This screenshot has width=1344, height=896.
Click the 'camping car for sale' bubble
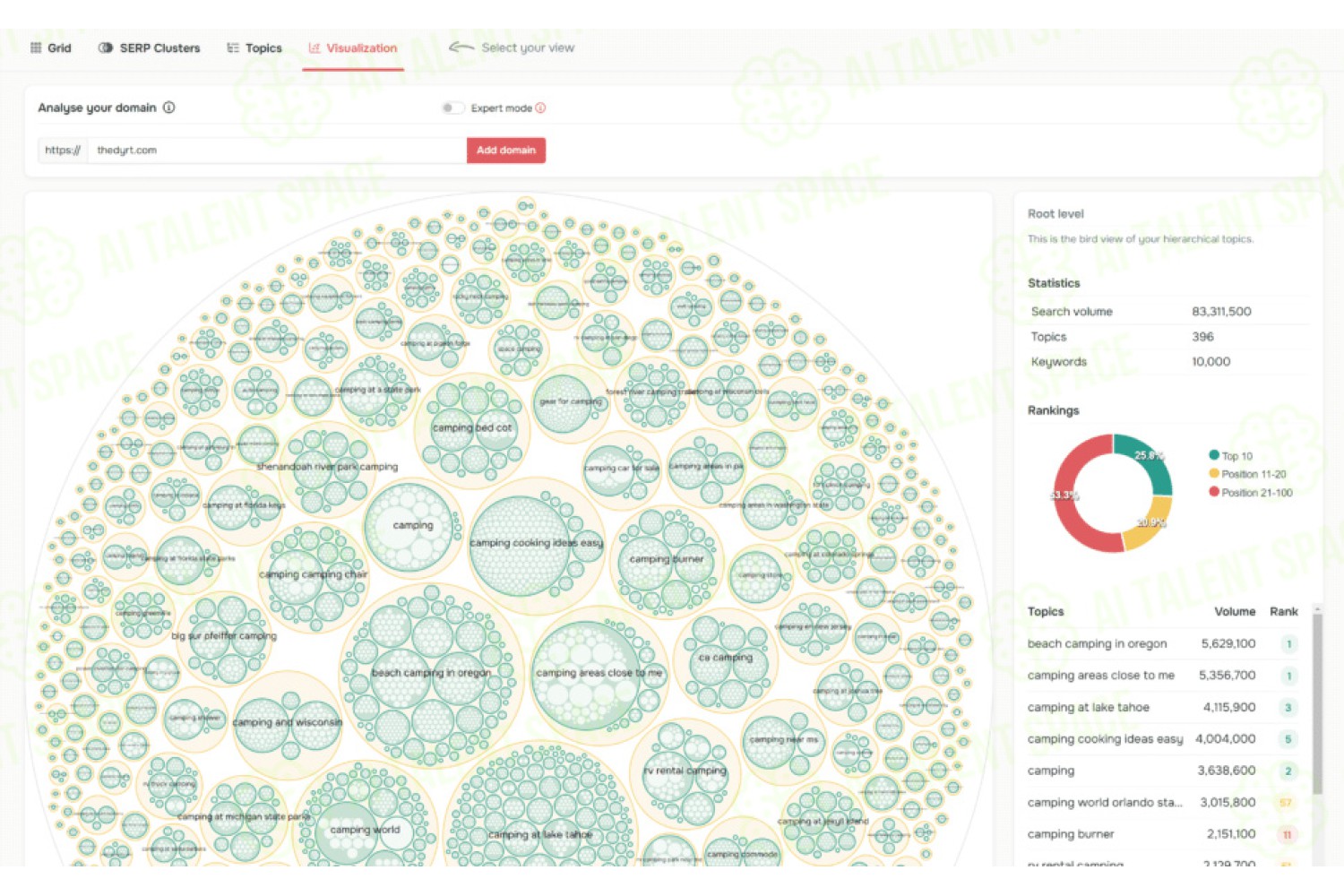(x=622, y=469)
